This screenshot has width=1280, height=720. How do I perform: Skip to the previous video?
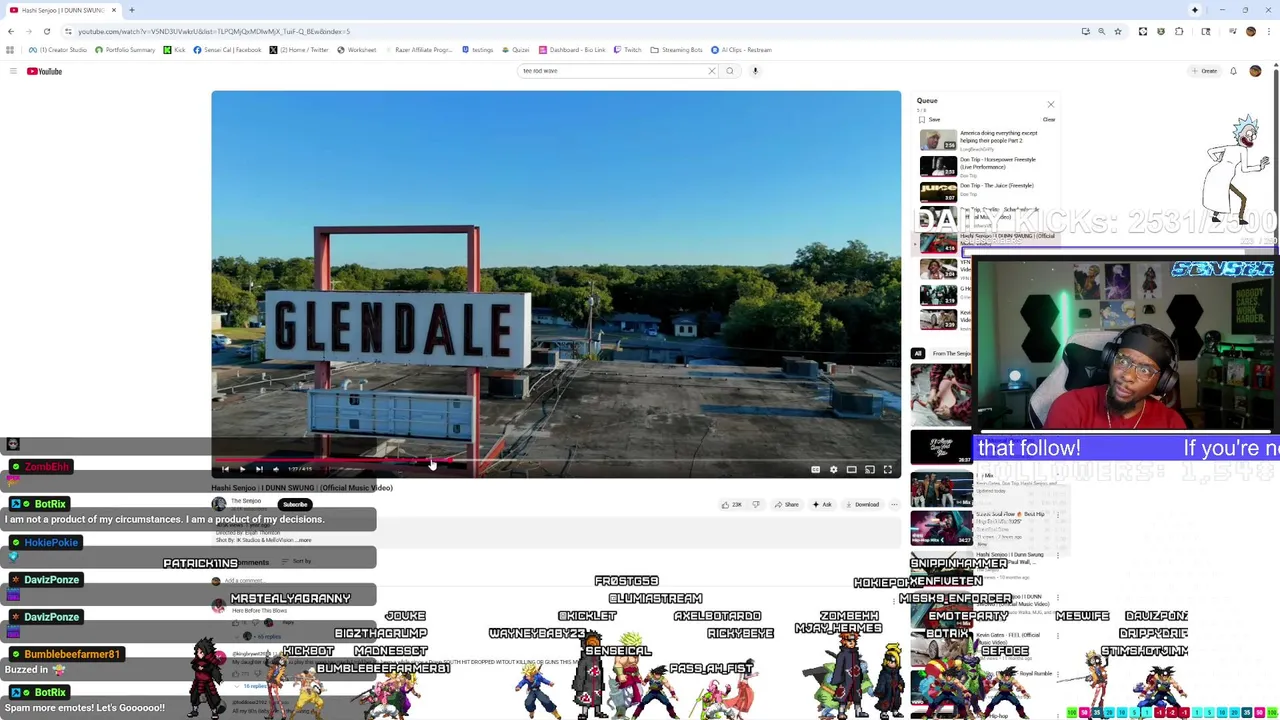[225, 469]
